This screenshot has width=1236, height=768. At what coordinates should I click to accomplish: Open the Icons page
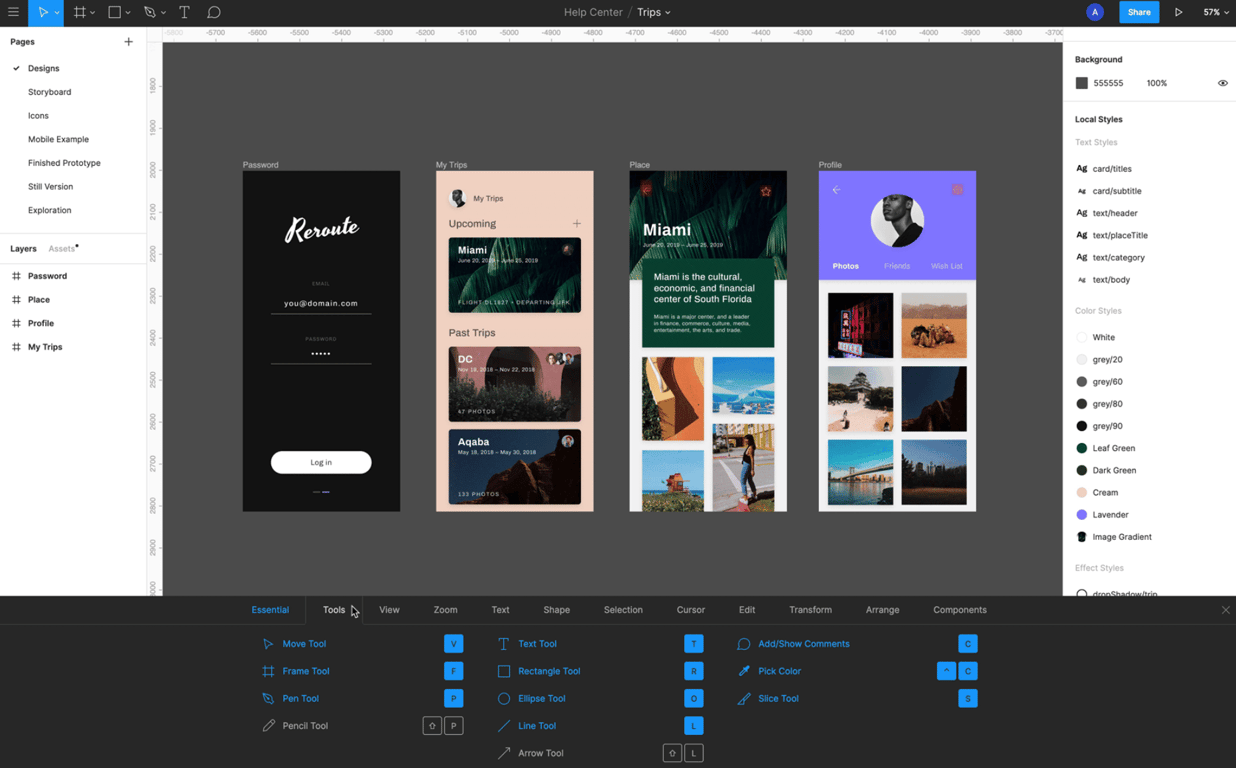[38, 115]
